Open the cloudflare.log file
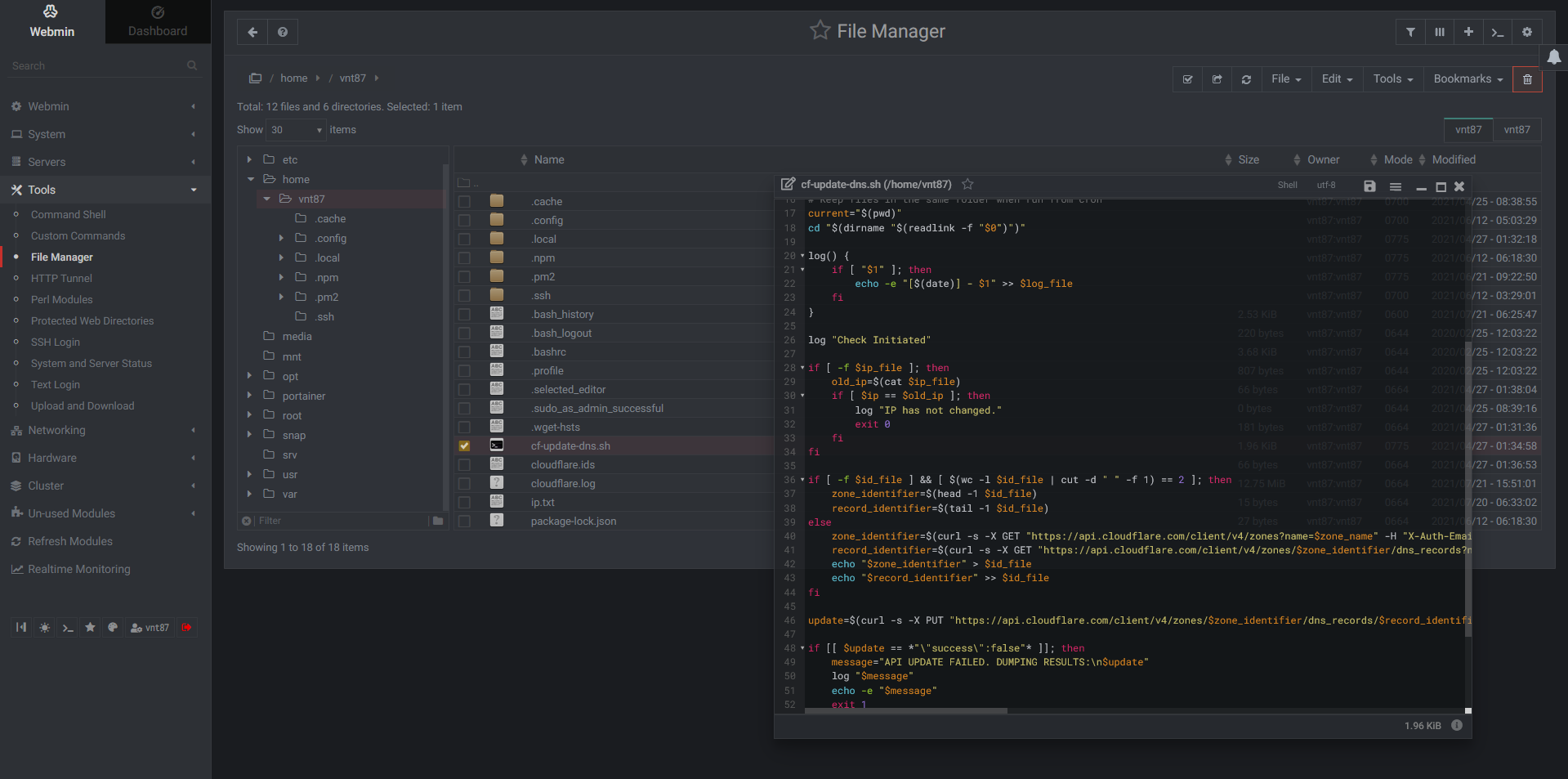1568x779 pixels. click(x=563, y=484)
